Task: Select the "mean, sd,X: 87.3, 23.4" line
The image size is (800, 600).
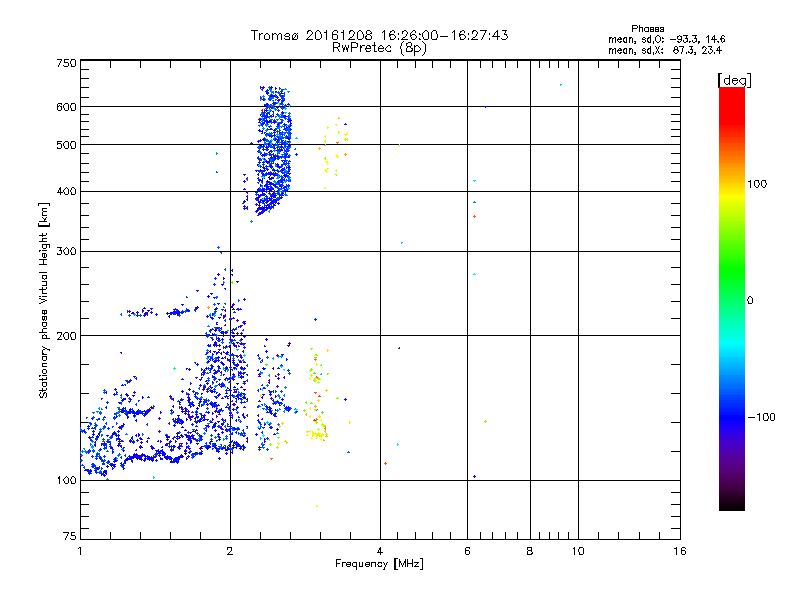Action: 665,51
